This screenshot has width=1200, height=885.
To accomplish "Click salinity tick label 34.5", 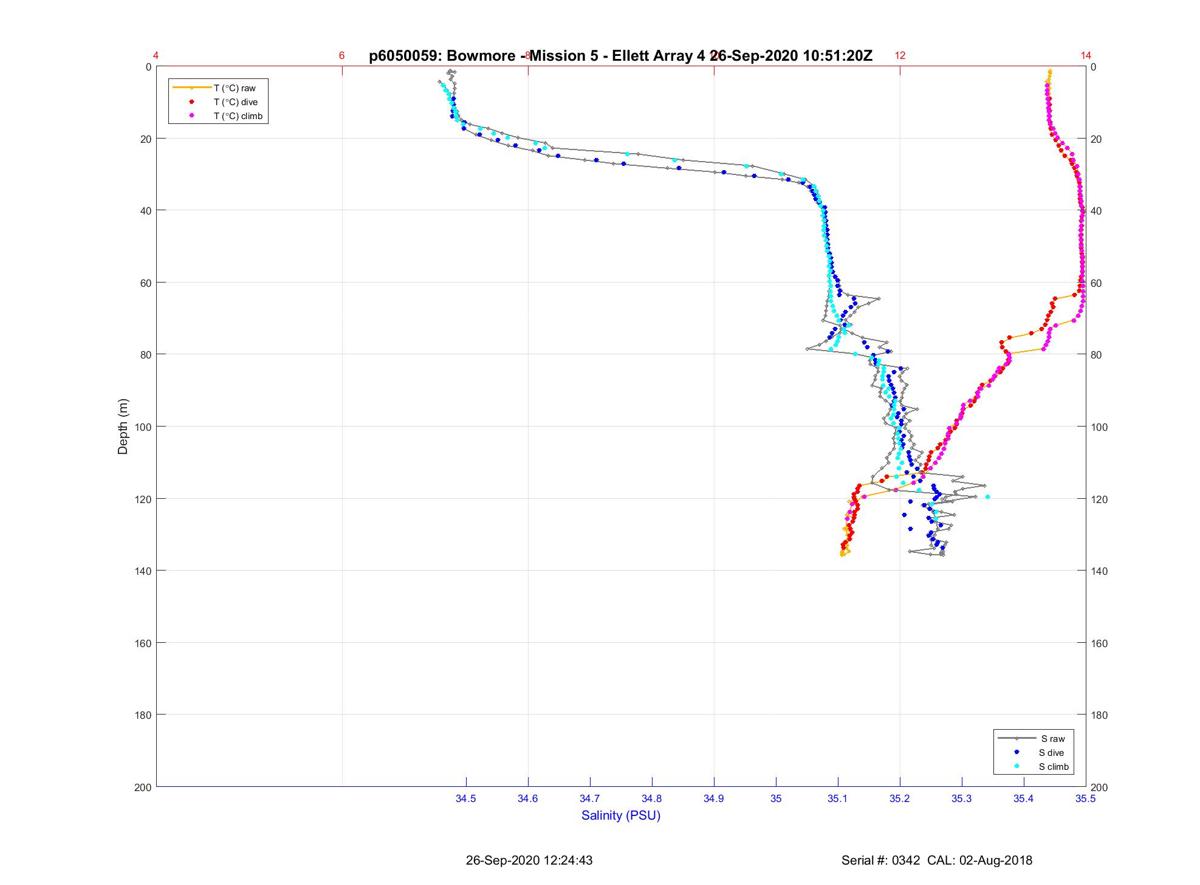I will pos(466,798).
